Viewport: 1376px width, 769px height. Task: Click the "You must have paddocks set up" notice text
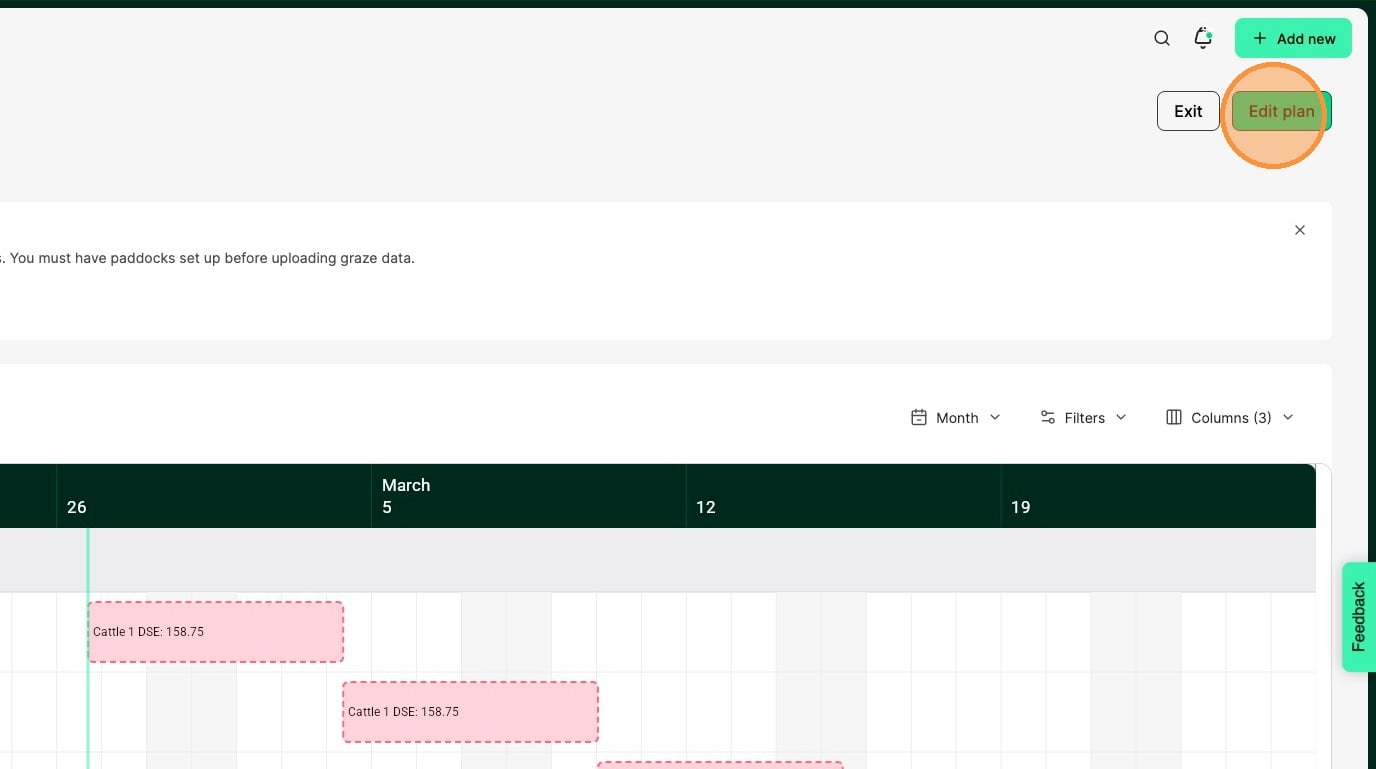212,258
